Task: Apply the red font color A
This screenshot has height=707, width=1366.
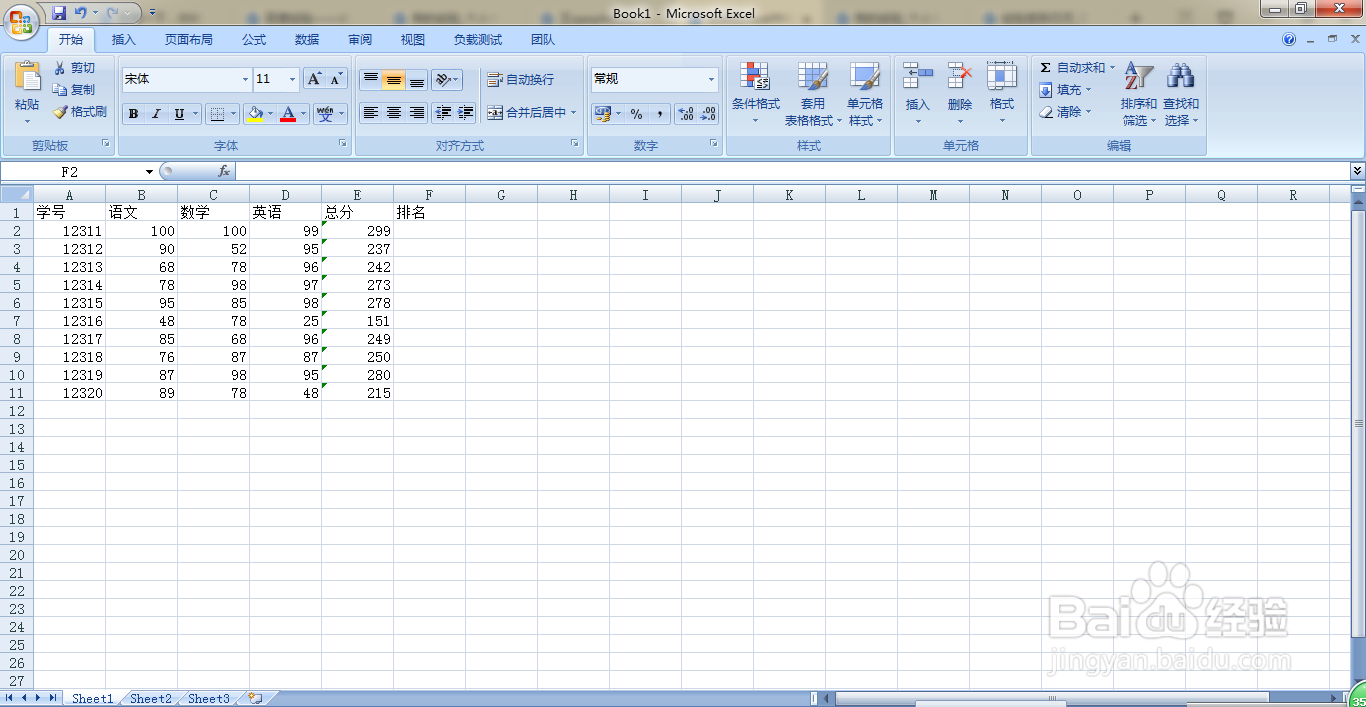Action: click(289, 114)
